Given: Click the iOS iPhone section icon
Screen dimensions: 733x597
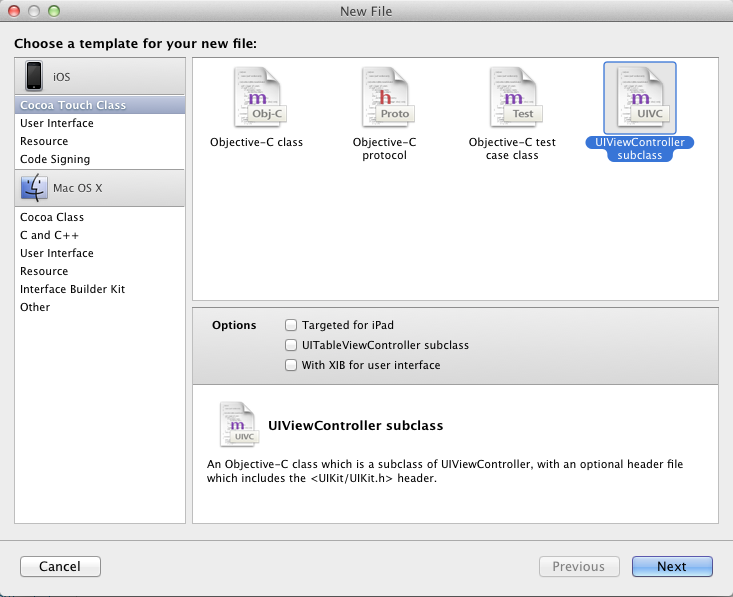Looking at the screenshot, I should (x=35, y=76).
